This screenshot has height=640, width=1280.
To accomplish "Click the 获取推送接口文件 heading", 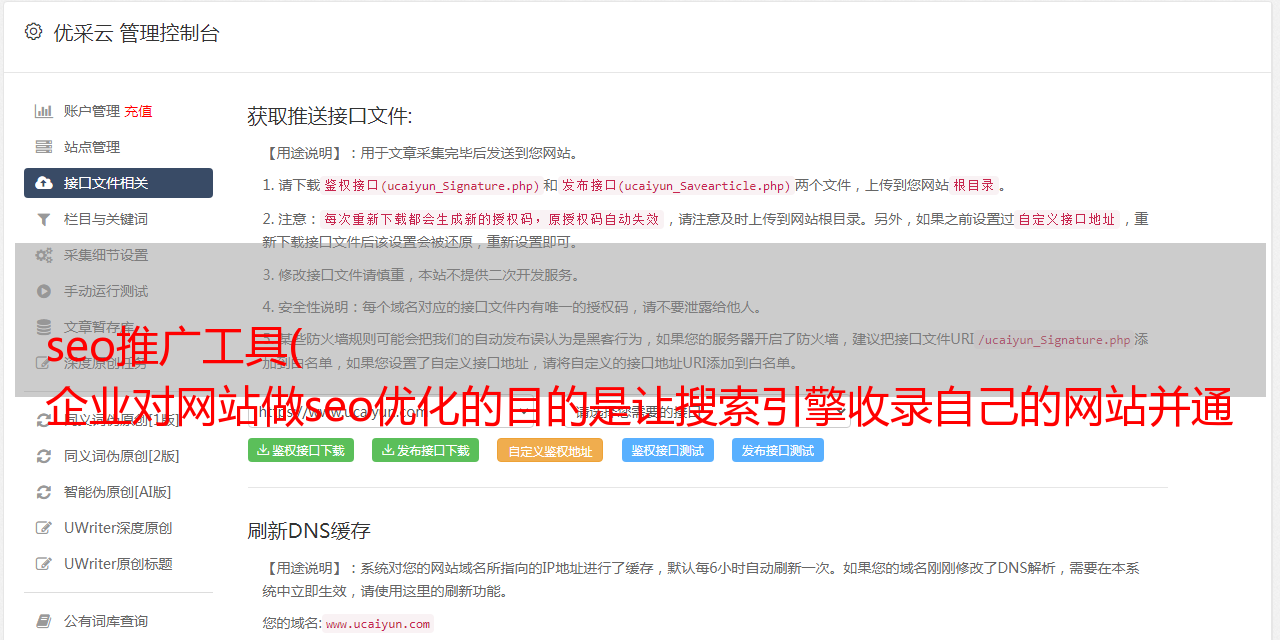I will [330, 116].
